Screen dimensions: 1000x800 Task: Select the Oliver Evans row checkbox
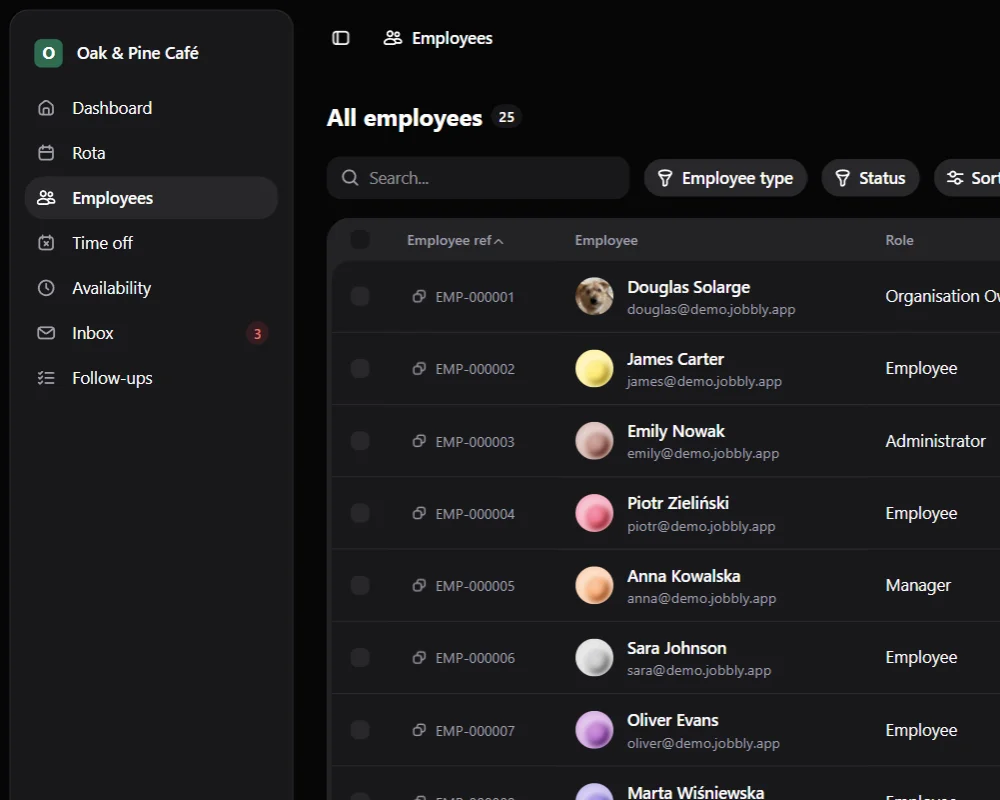click(x=360, y=730)
